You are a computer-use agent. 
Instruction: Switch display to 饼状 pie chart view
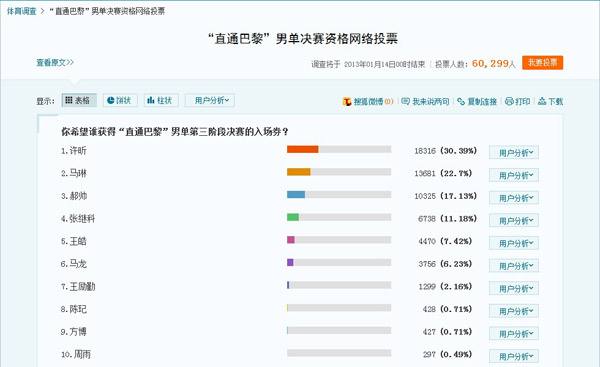pos(120,100)
